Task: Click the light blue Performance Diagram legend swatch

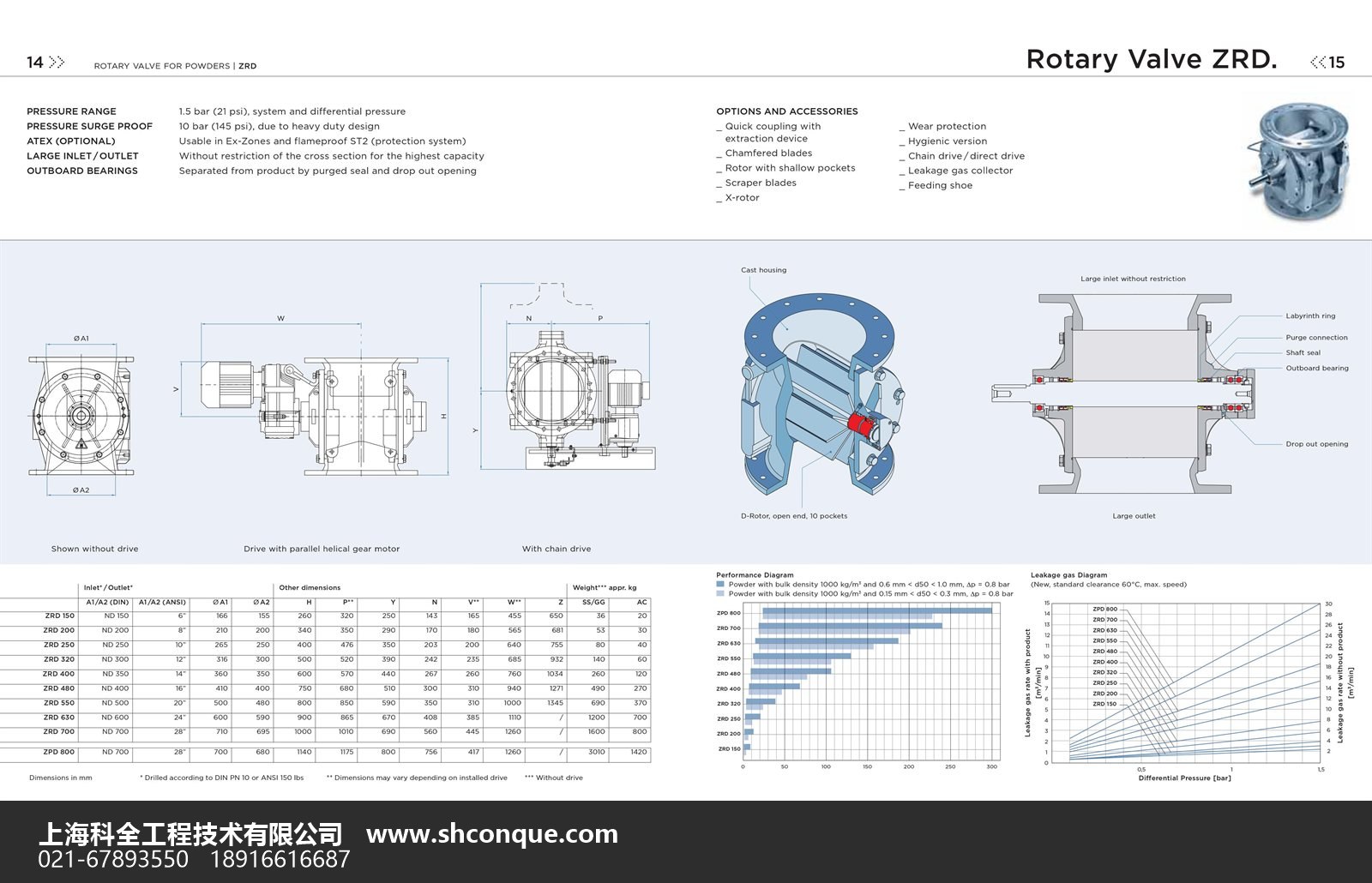Action: pos(720,593)
